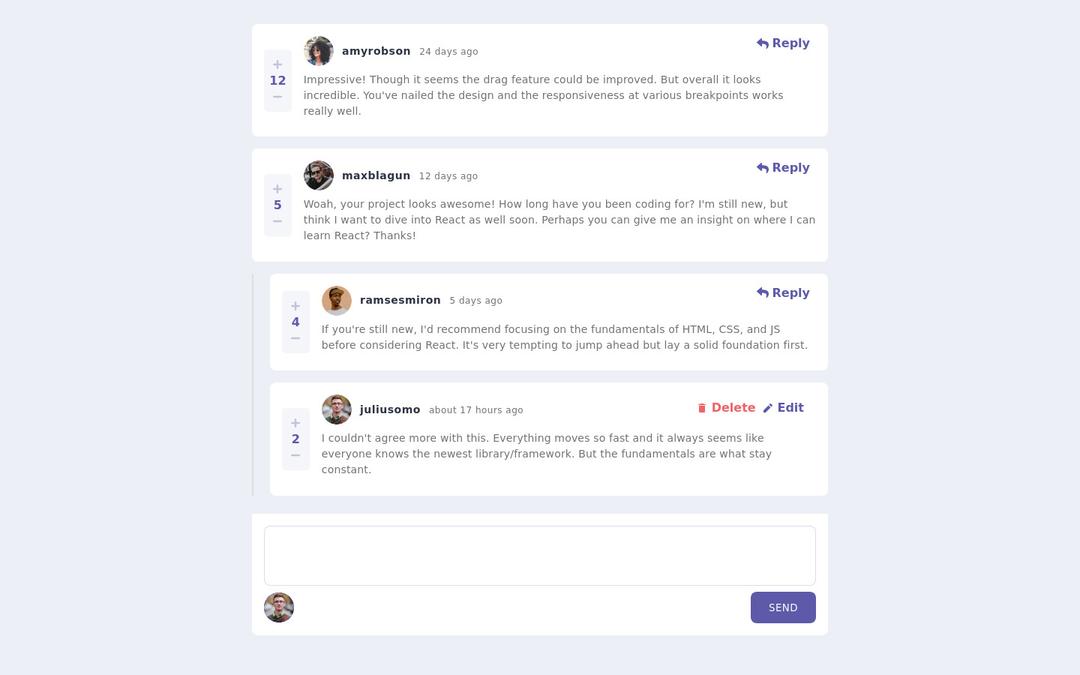Reply to maxblagun's comment

tap(783, 168)
